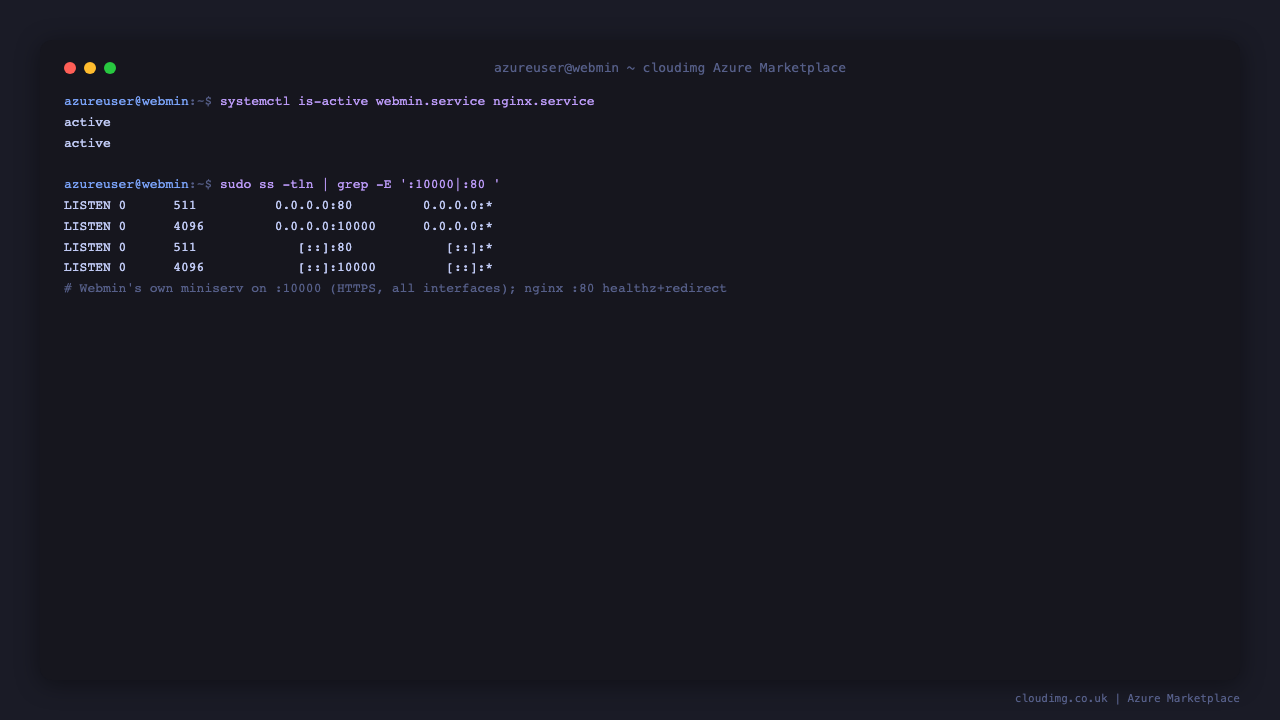Click the second 'active' output line
The height and width of the screenshot is (720, 1280).
click(87, 143)
